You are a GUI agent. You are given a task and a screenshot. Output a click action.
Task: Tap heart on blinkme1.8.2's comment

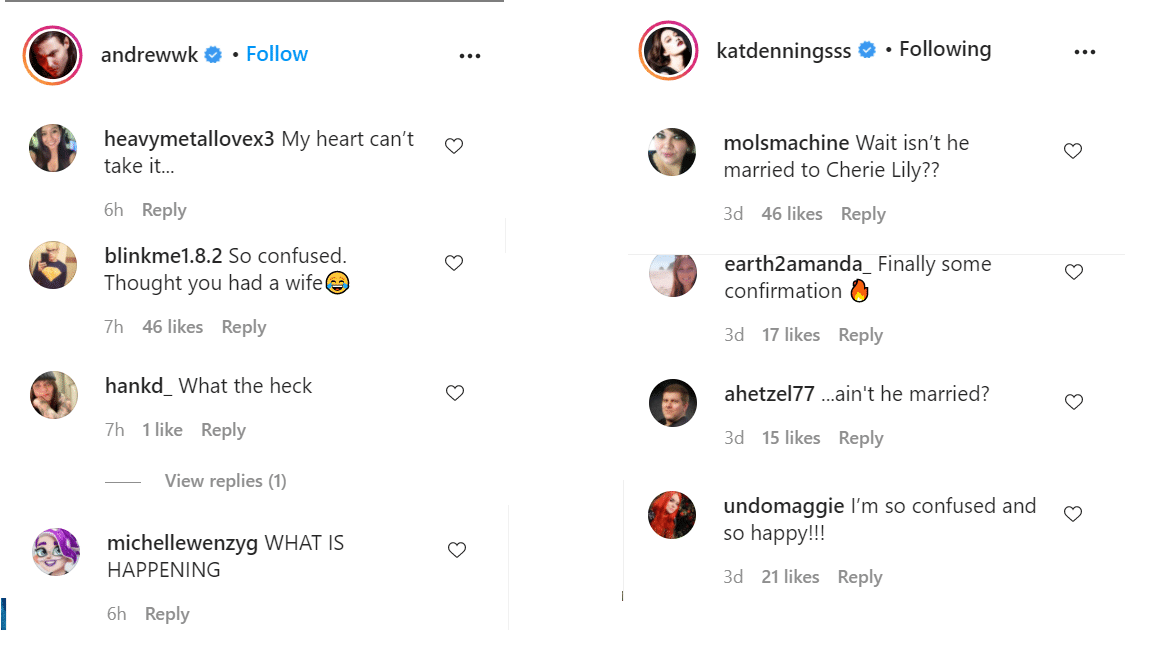[x=454, y=263]
